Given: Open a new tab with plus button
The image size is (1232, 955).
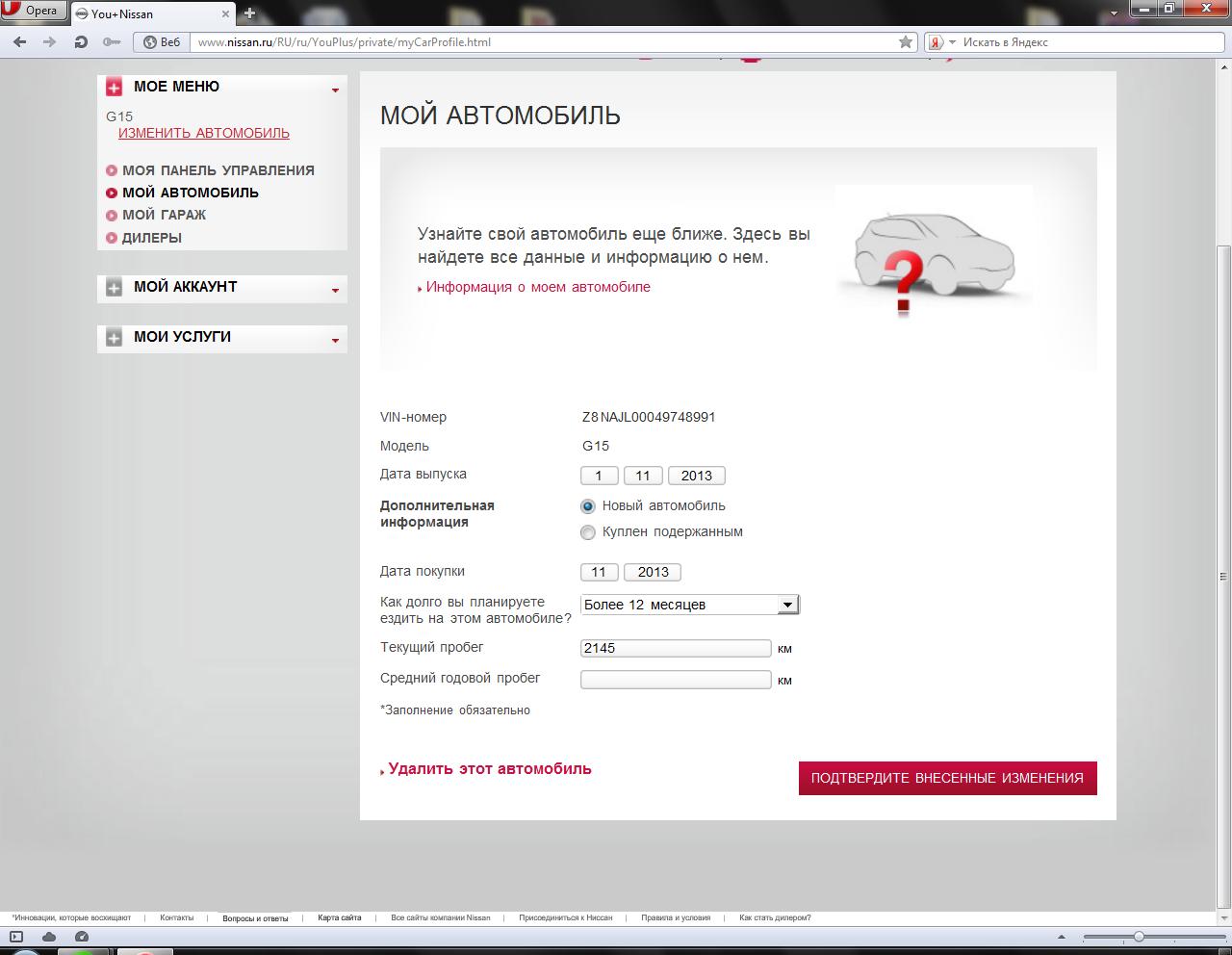Looking at the screenshot, I should coord(249,13).
